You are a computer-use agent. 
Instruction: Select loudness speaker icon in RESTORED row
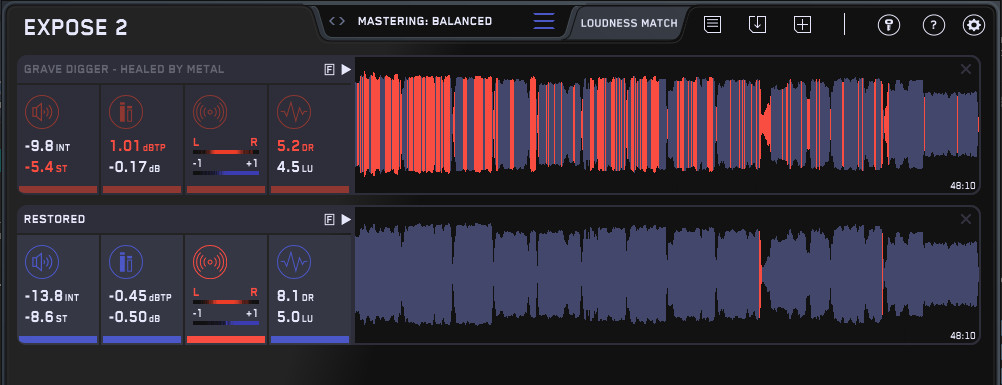42,262
